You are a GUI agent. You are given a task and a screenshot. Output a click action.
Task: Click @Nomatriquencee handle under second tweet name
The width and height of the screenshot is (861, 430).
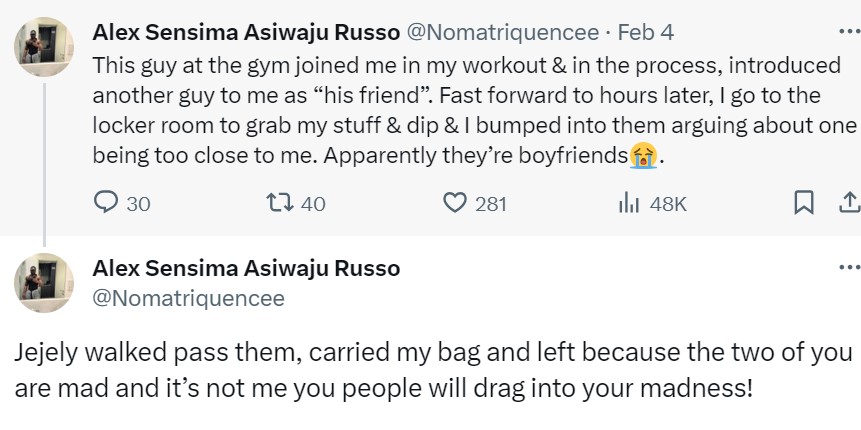188,298
